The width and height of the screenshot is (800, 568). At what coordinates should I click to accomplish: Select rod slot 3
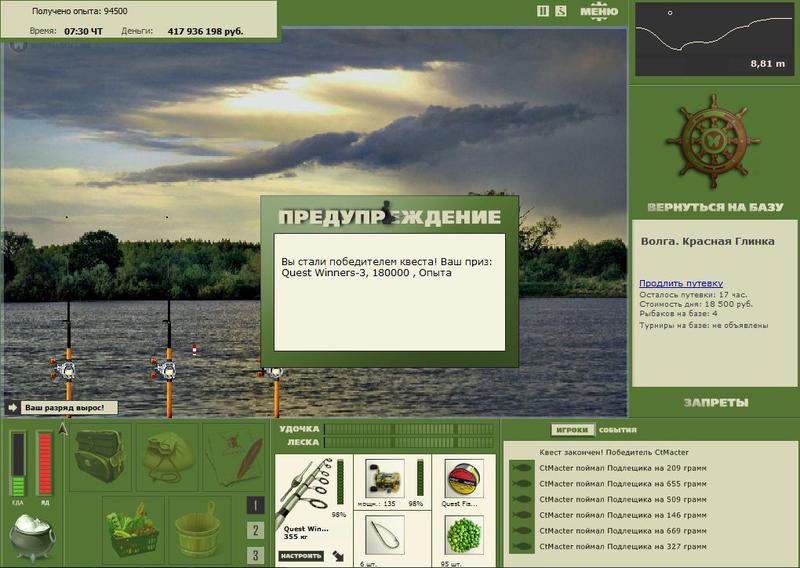(255, 555)
